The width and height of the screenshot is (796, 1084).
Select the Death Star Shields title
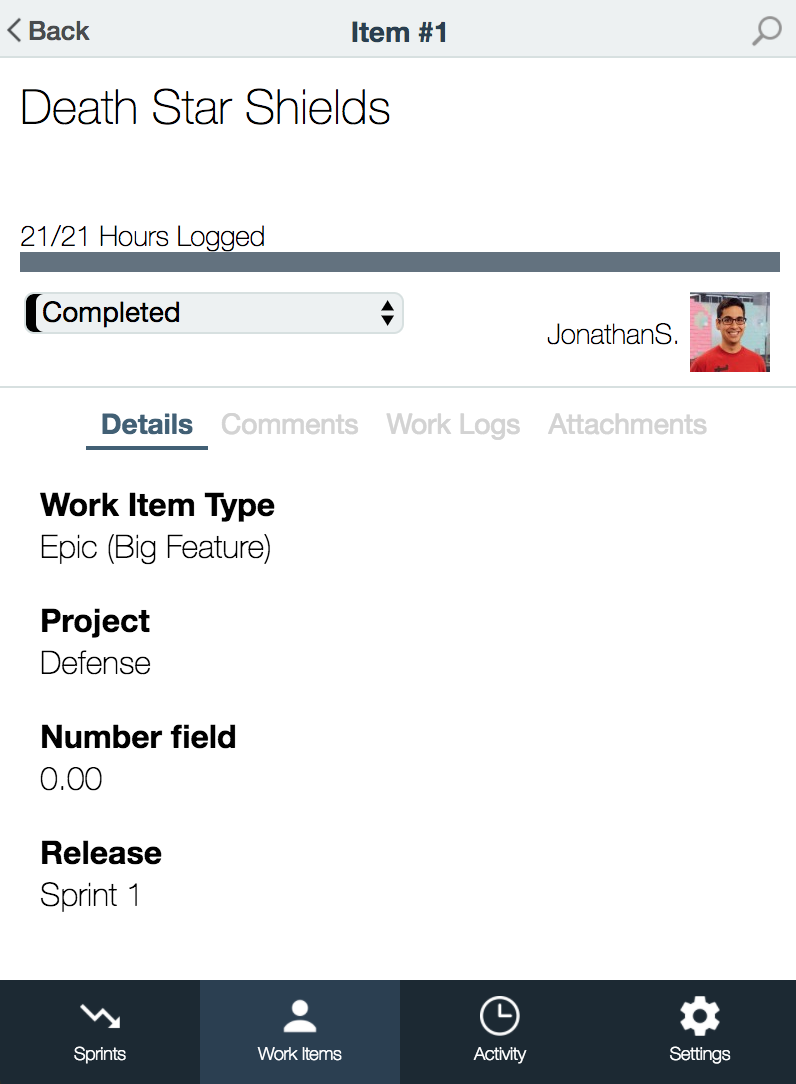pyautogui.click(x=204, y=108)
